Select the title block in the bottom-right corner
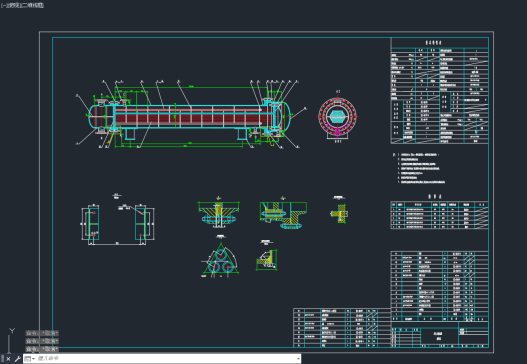This screenshot has height=364, width=527. (x=440, y=334)
